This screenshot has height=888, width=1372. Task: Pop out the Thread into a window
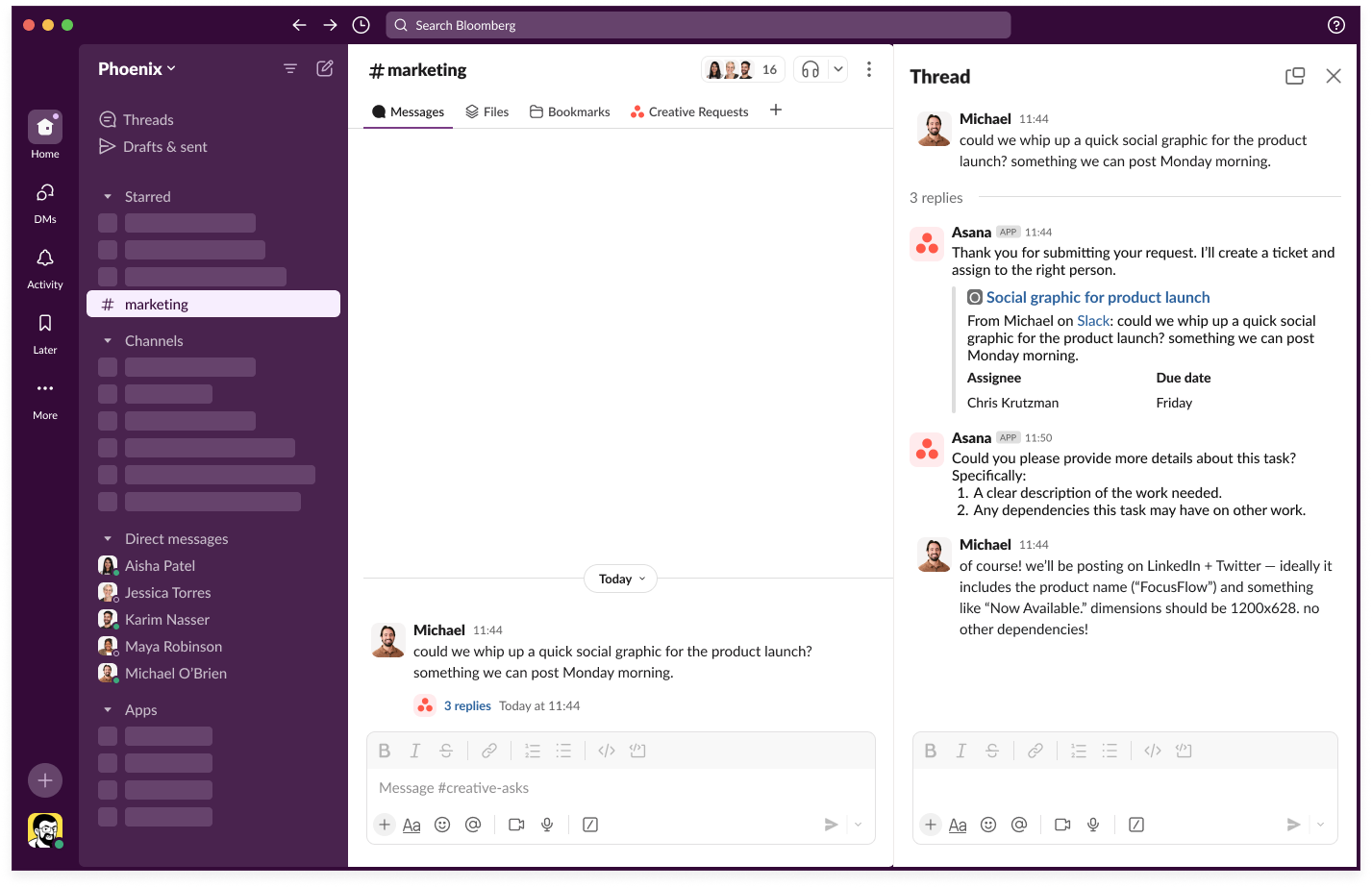coord(1295,75)
